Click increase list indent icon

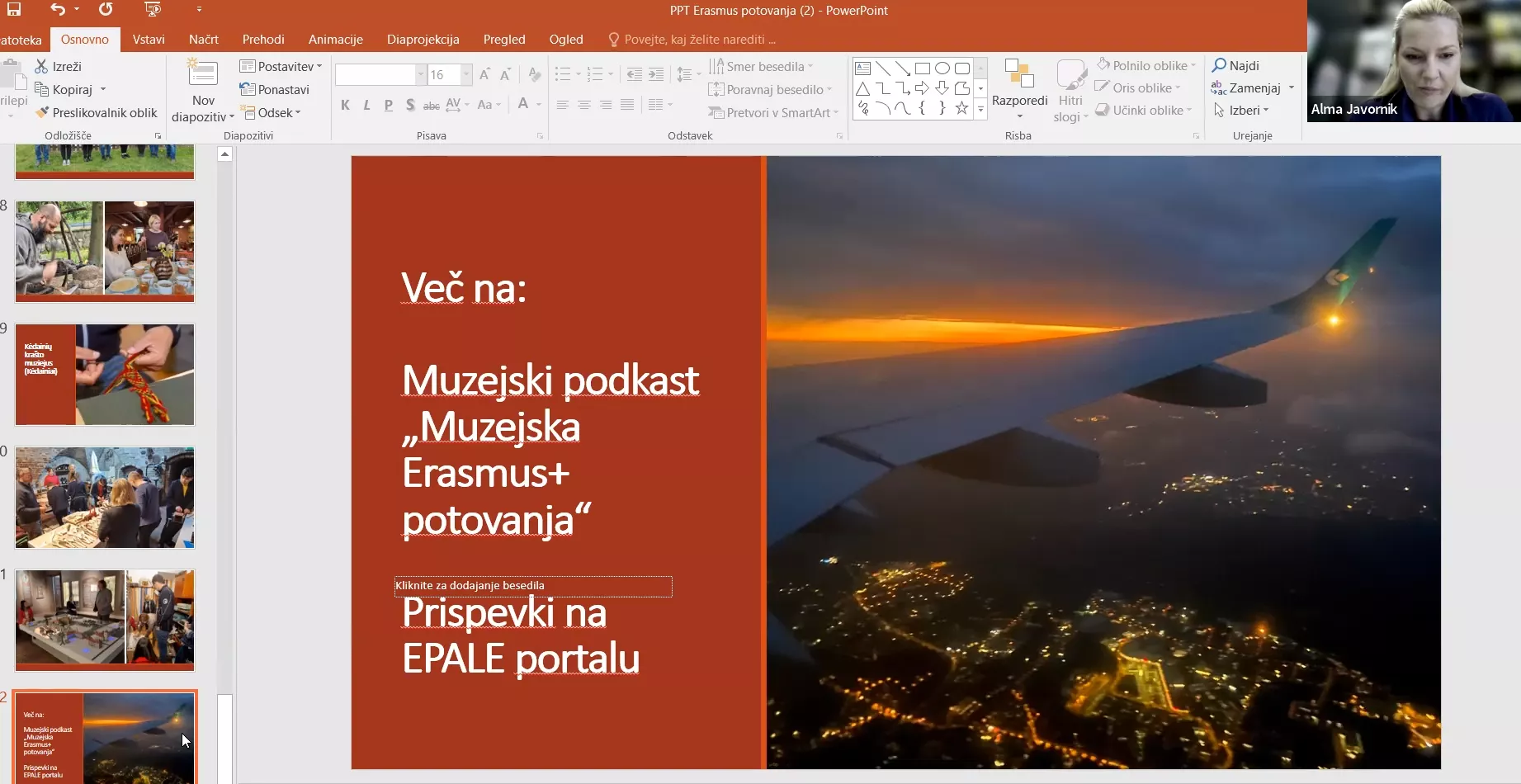(655, 74)
